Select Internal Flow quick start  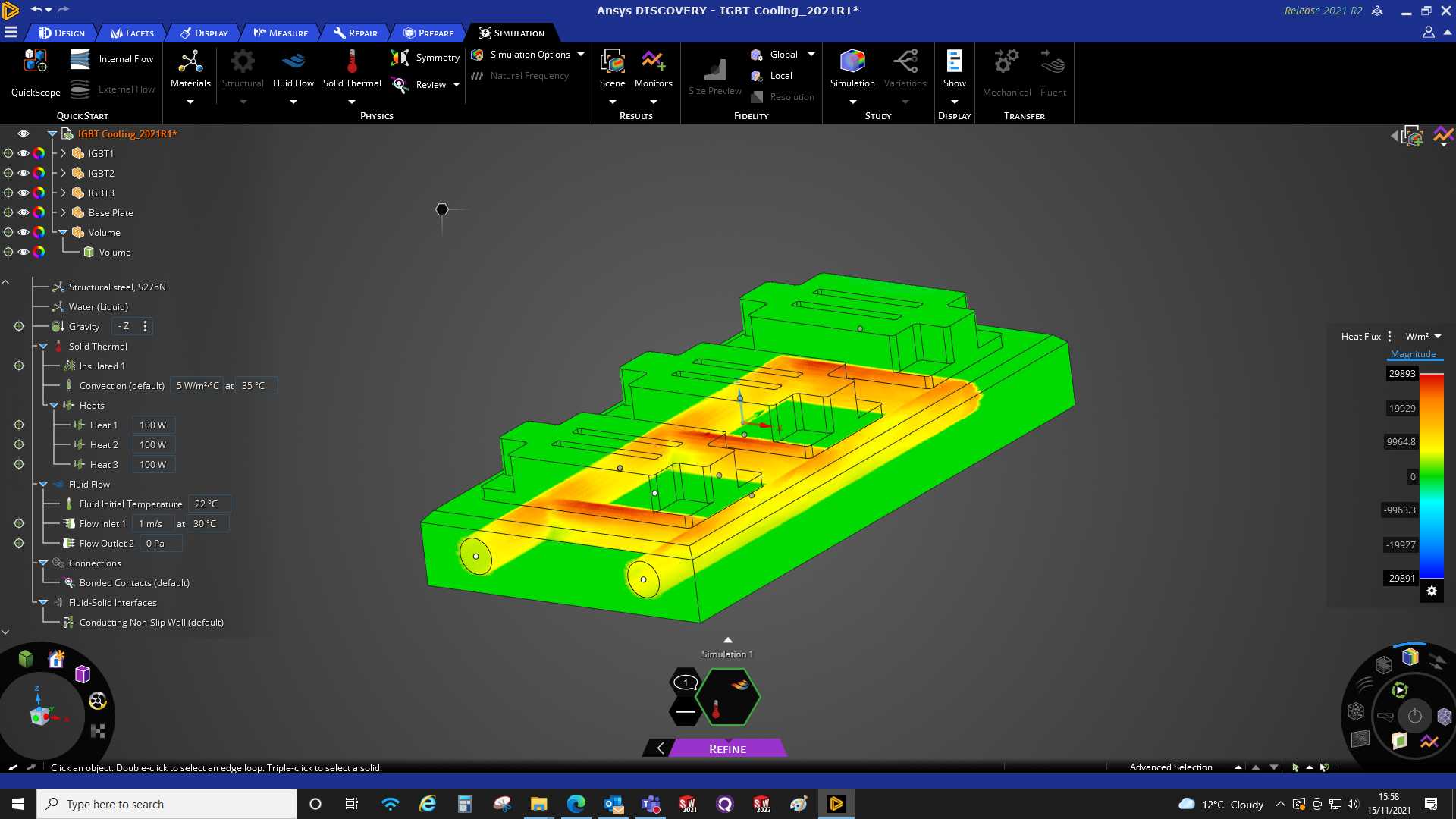pos(111,59)
